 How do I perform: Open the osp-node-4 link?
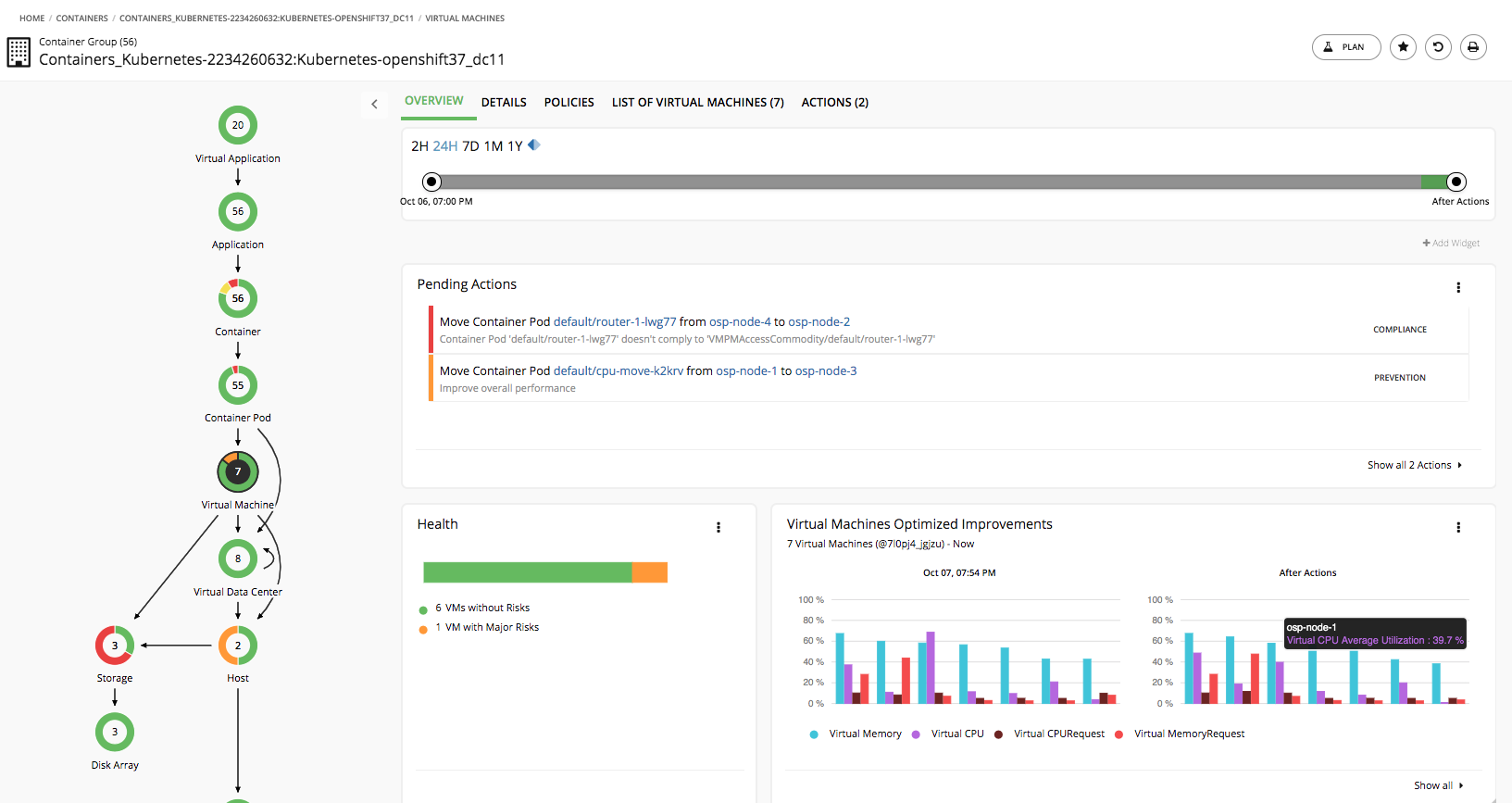740,321
